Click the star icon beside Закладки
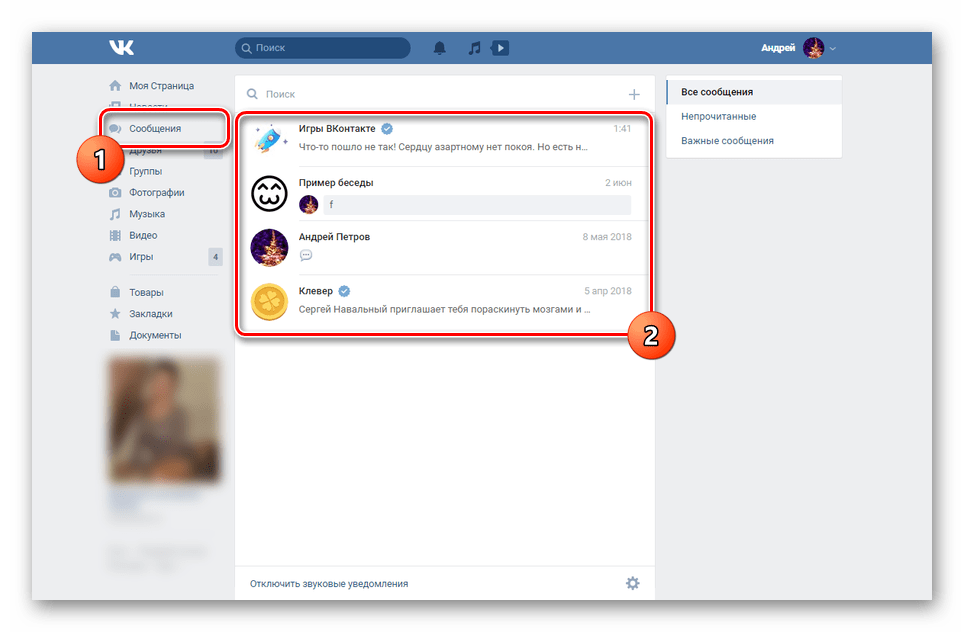Image resolution: width=964 pixels, height=632 pixels. [x=115, y=314]
